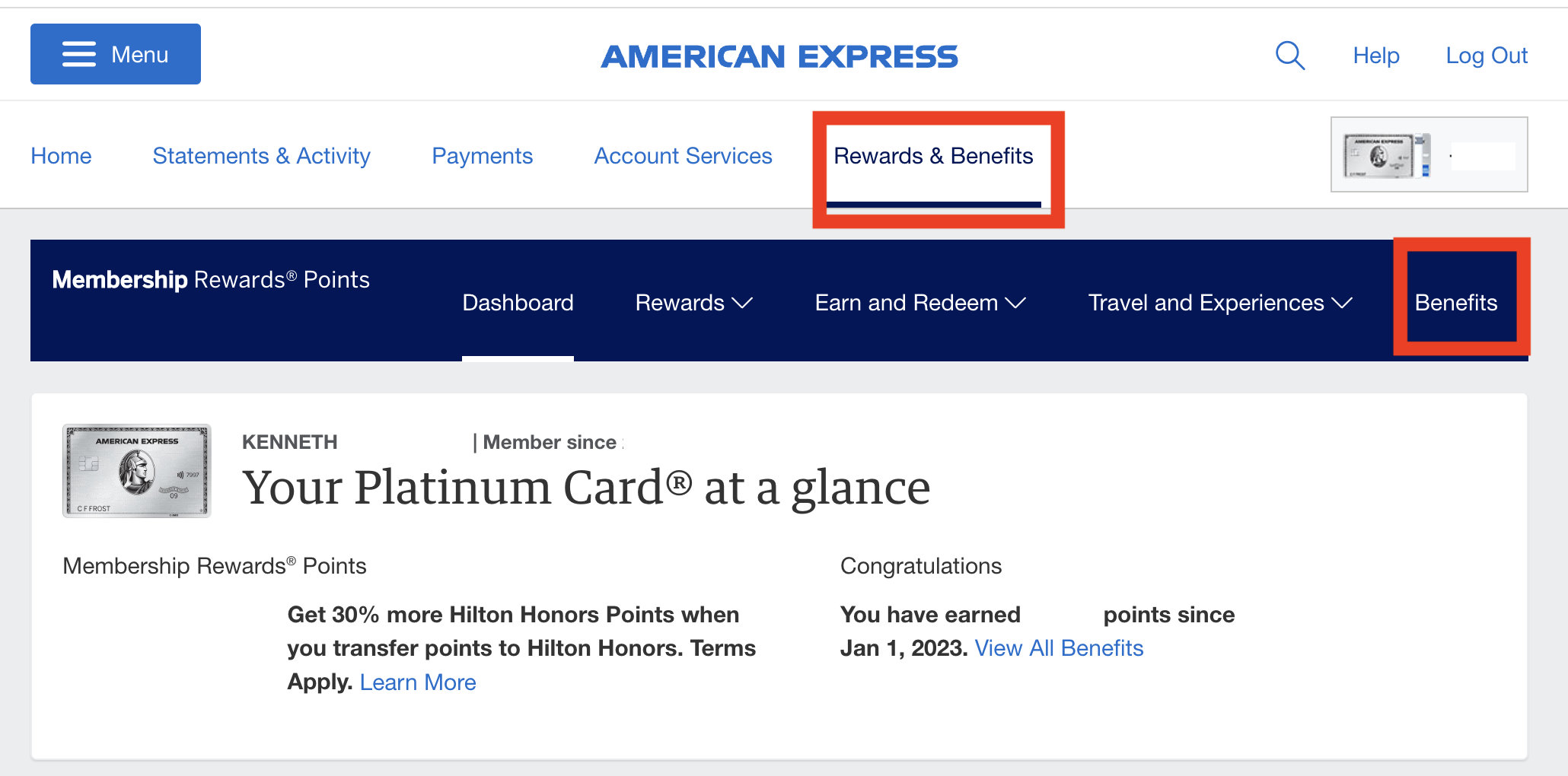Click the search magnifier icon

pyautogui.click(x=1290, y=56)
